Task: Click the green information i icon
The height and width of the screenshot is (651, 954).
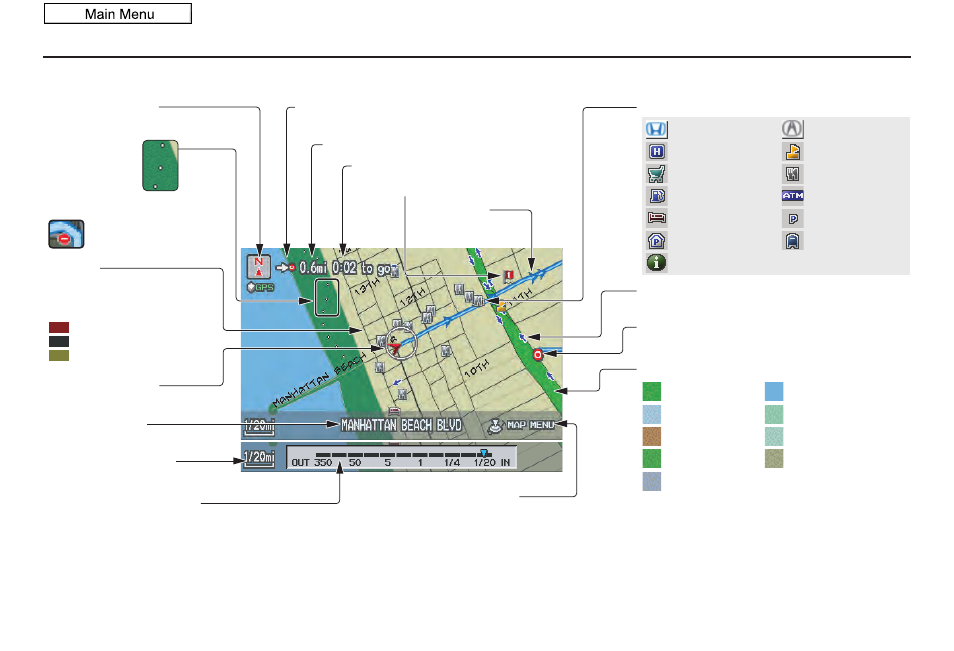Action: point(656,262)
